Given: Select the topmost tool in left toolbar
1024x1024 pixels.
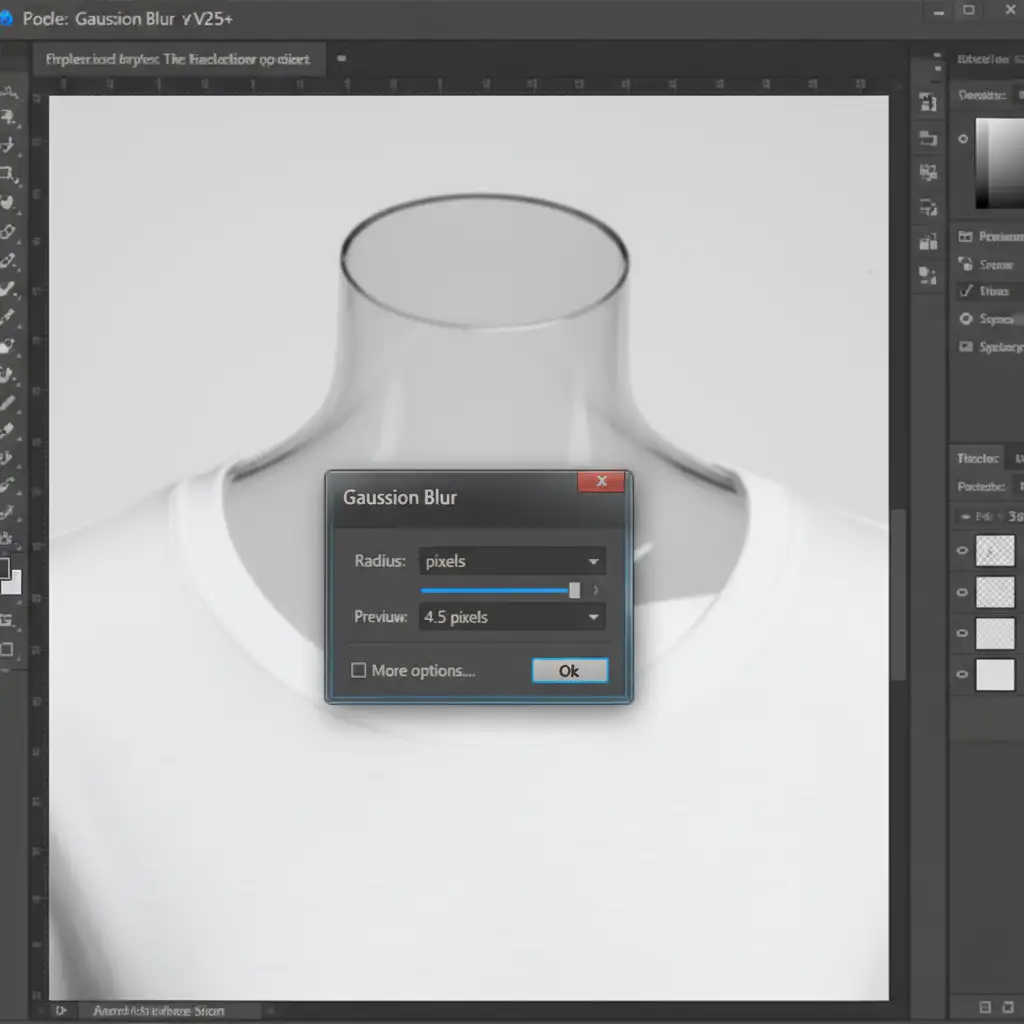Looking at the screenshot, I should tap(9, 92).
